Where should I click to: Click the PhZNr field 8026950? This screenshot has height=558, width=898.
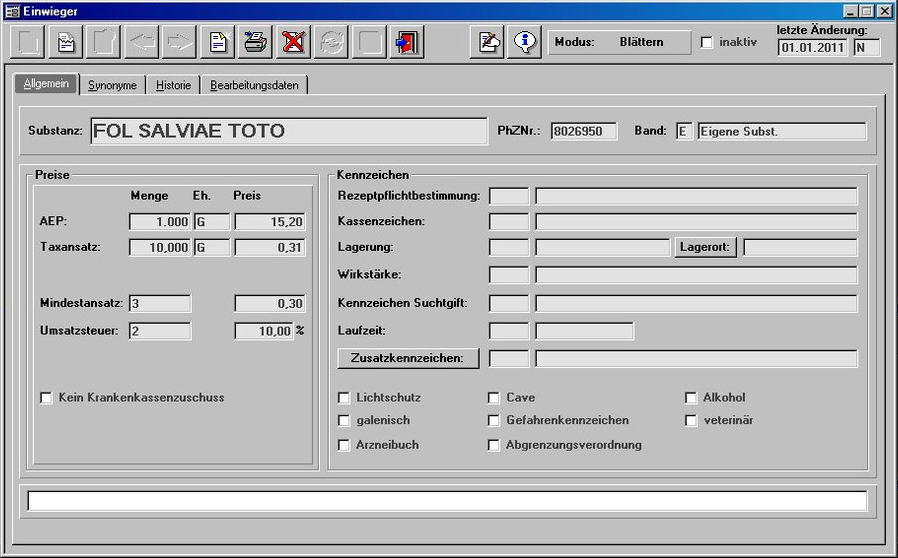coord(584,131)
